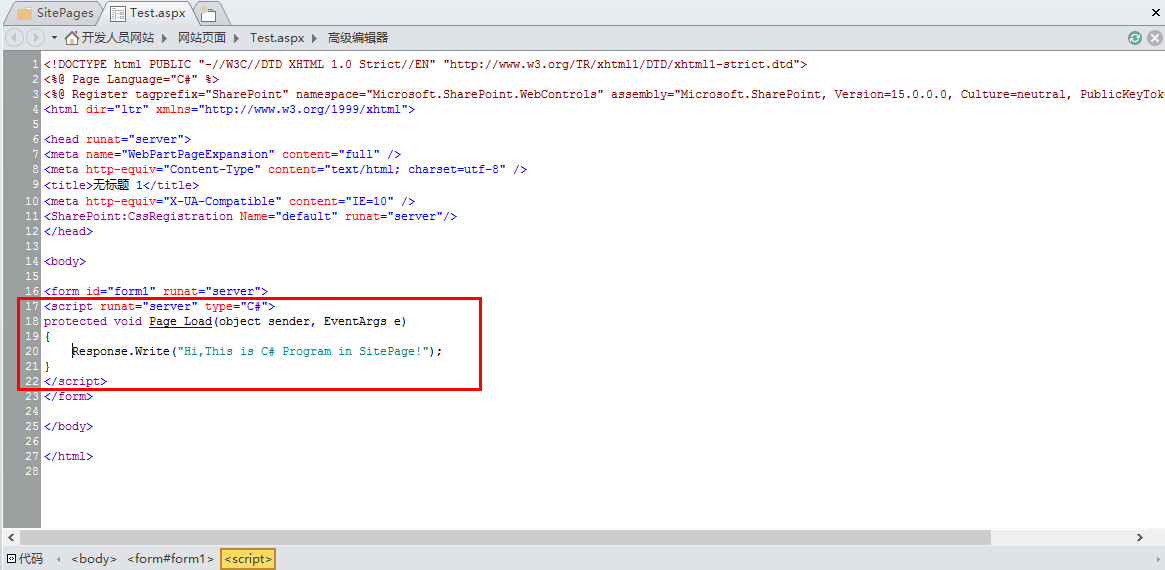This screenshot has height=570, width=1165.
Task: Click the <body> tag on line 14
Action: [x=65, y=262]
